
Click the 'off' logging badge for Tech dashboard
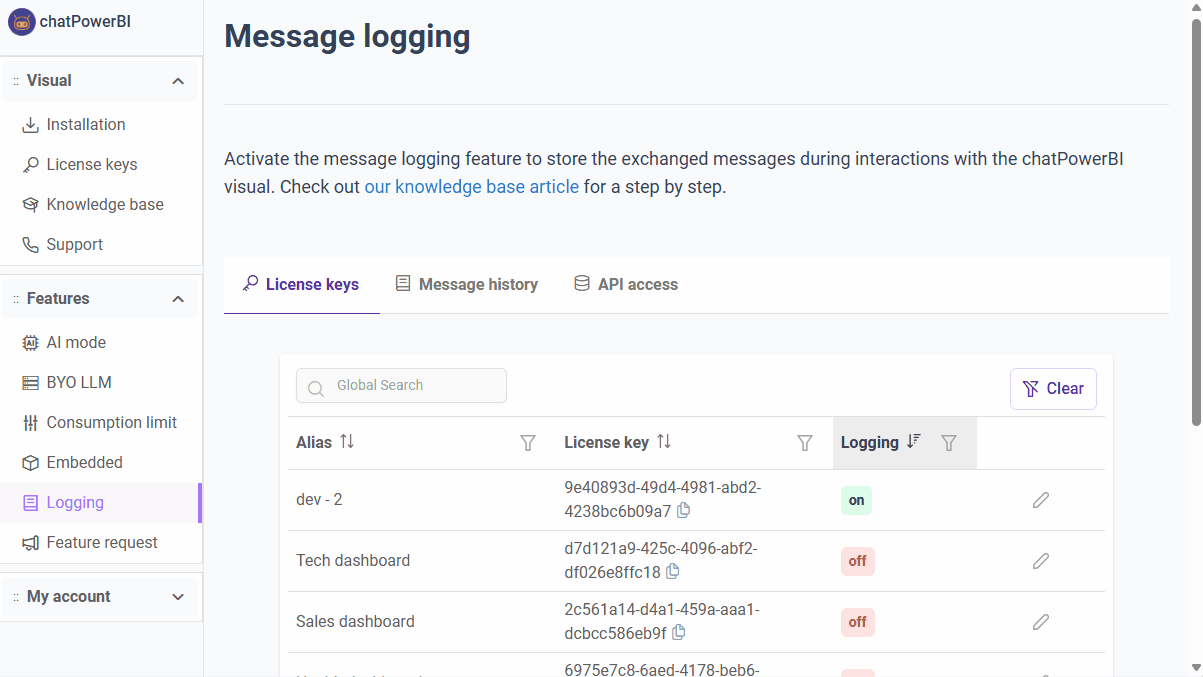[x=858, y=562]
